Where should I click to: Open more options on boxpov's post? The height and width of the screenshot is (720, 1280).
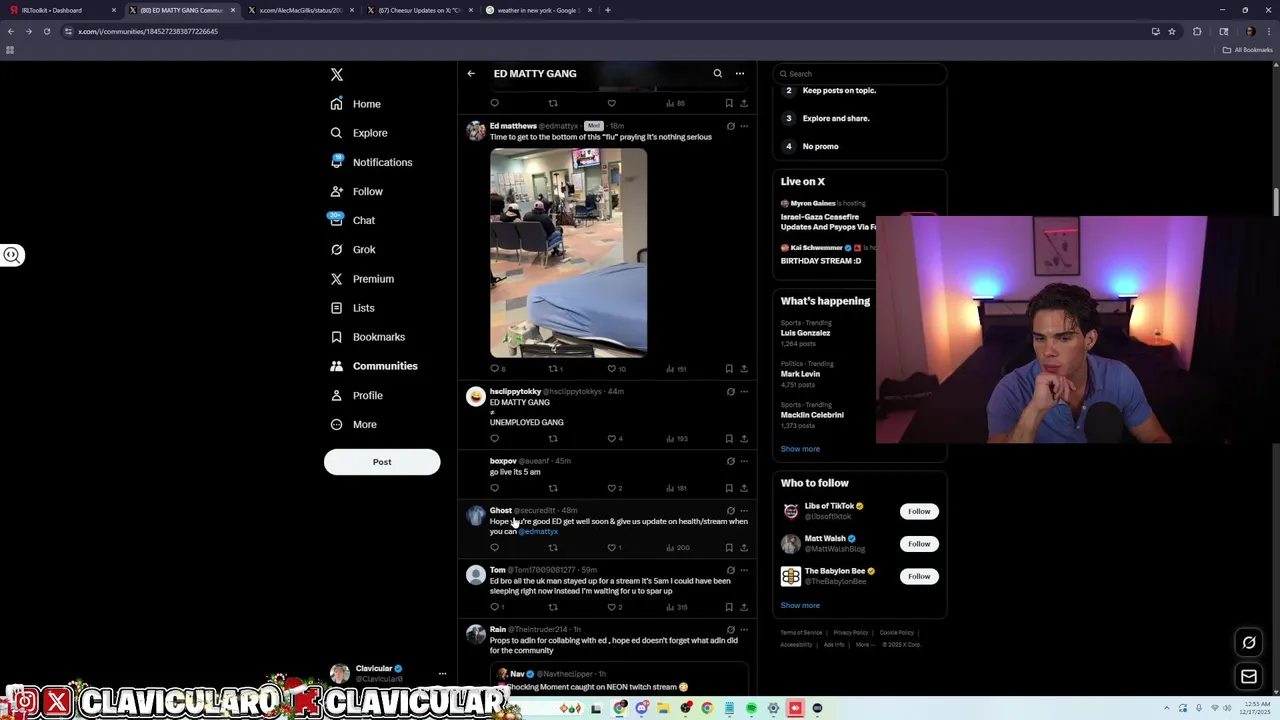pyautogui.click(x=744, y=461)
